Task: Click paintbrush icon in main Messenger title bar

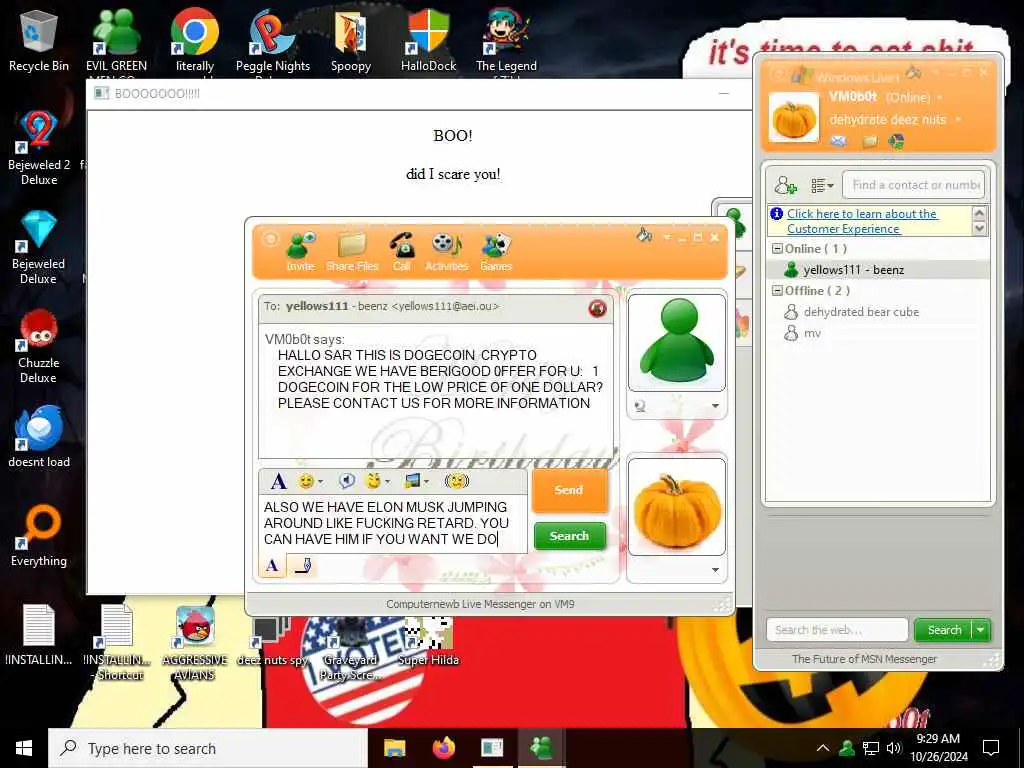Action: coord(914,72)
